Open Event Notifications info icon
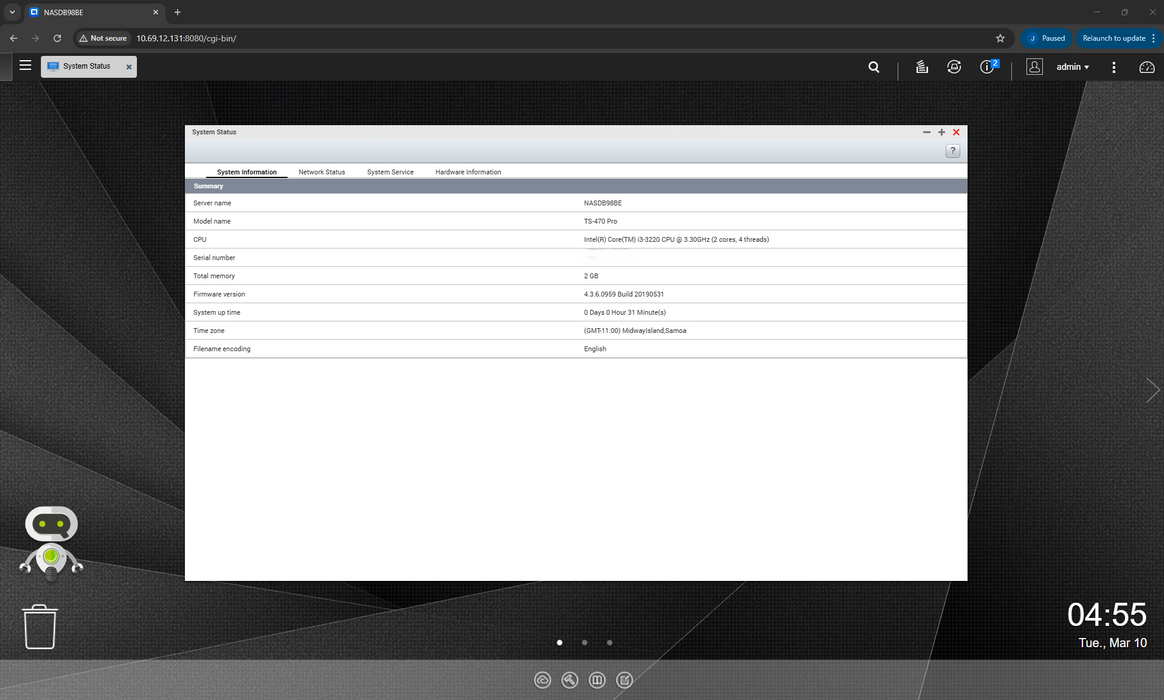Screen dimensions: 1164x700 988,67
